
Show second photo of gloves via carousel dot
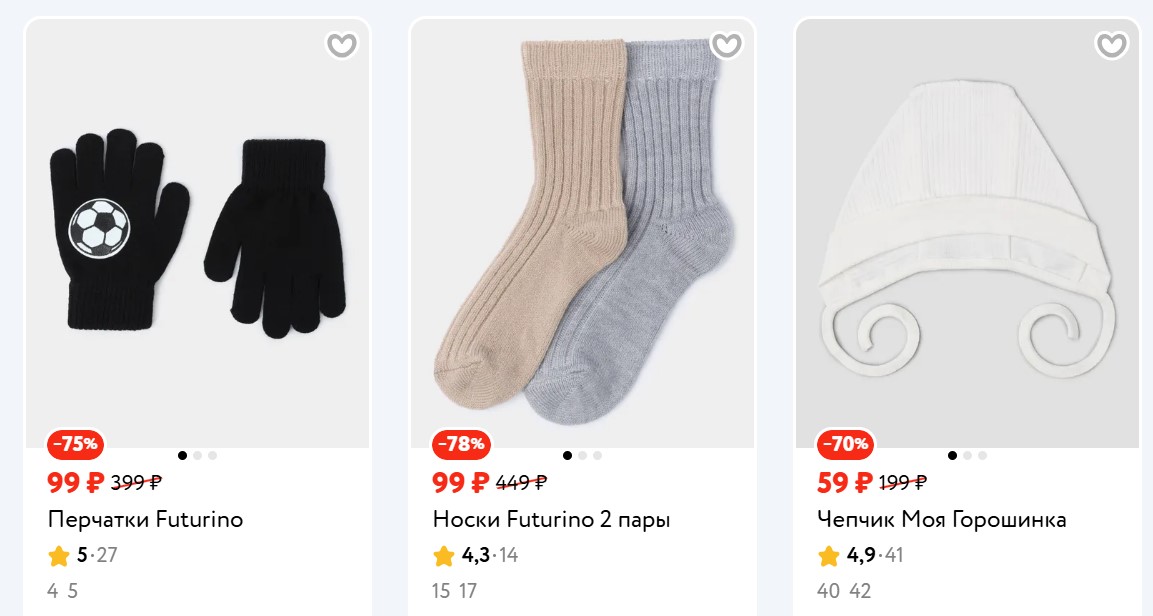coord(197,456)
